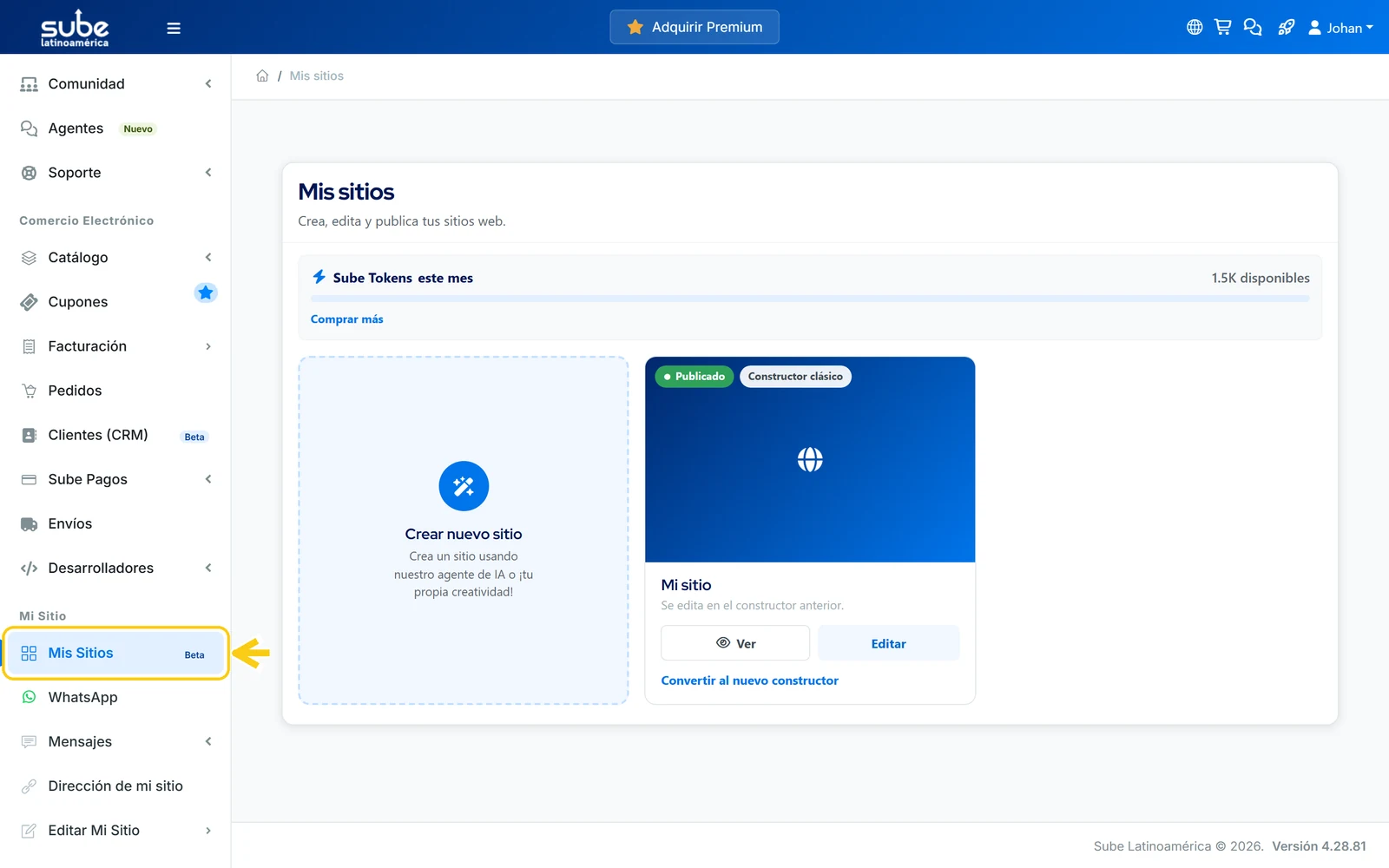Image resolution: width=1389 pixels, height=868 pixels.
Task: Go to home via breadcrumb house icon
Action: pos(262,76)
